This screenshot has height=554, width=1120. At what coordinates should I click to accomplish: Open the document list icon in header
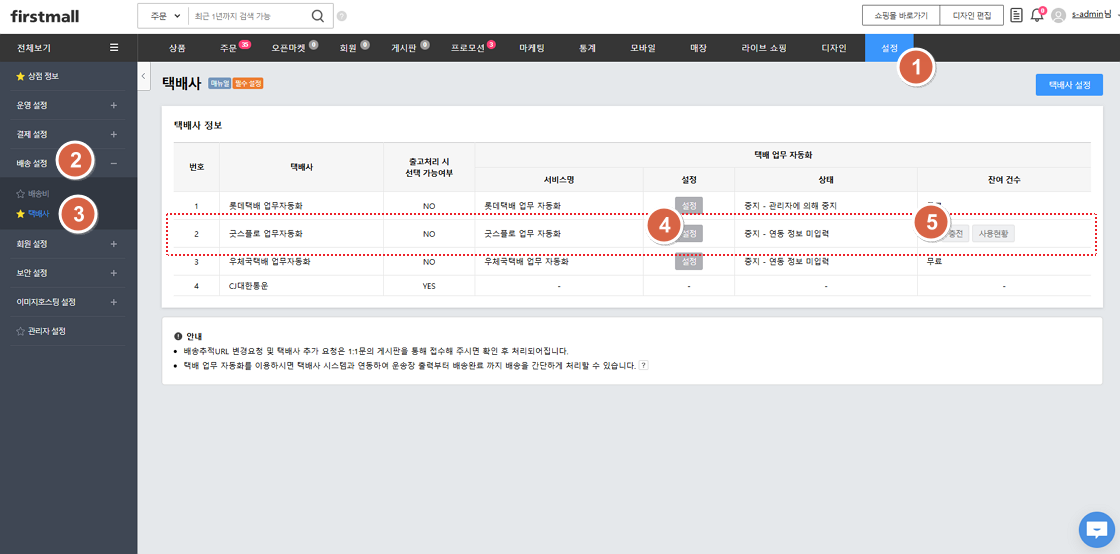tap(1016, 15)
